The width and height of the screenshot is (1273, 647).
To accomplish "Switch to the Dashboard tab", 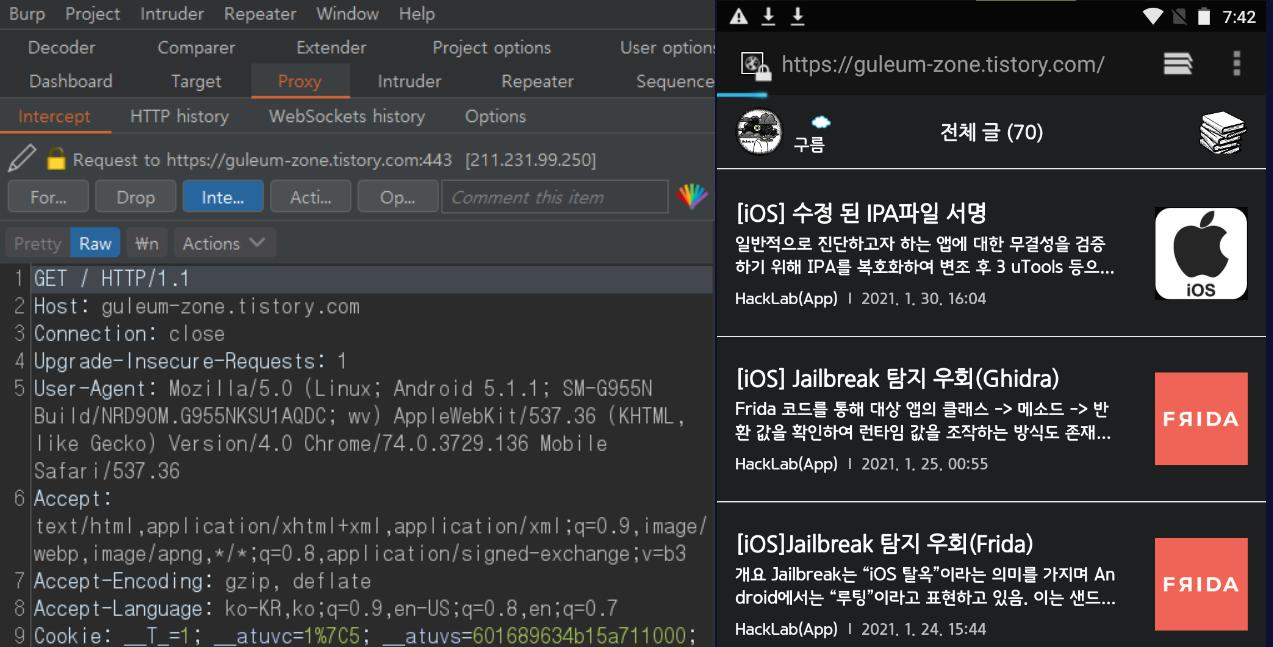I will (71, 81).
